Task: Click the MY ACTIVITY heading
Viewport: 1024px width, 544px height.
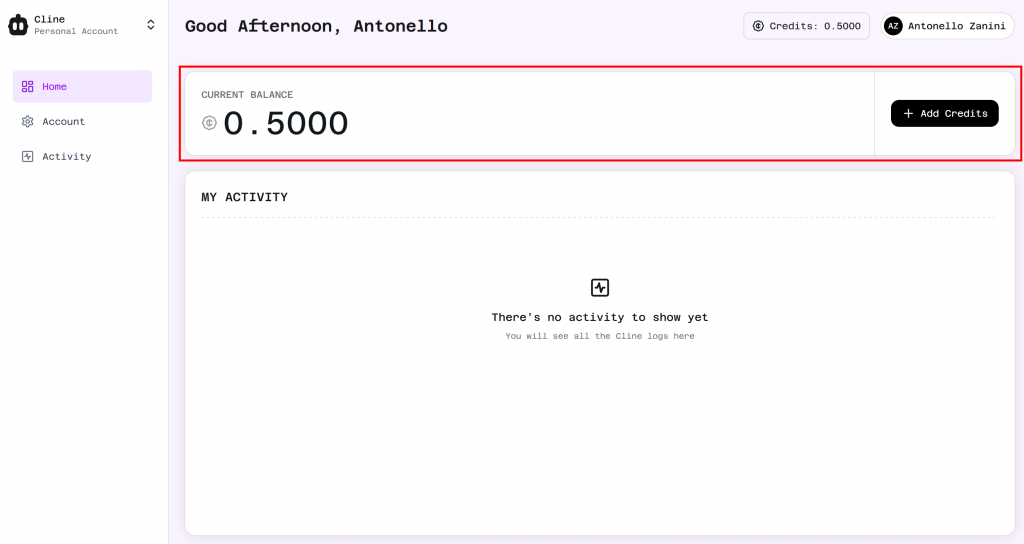Action: [x=244, y=197]
